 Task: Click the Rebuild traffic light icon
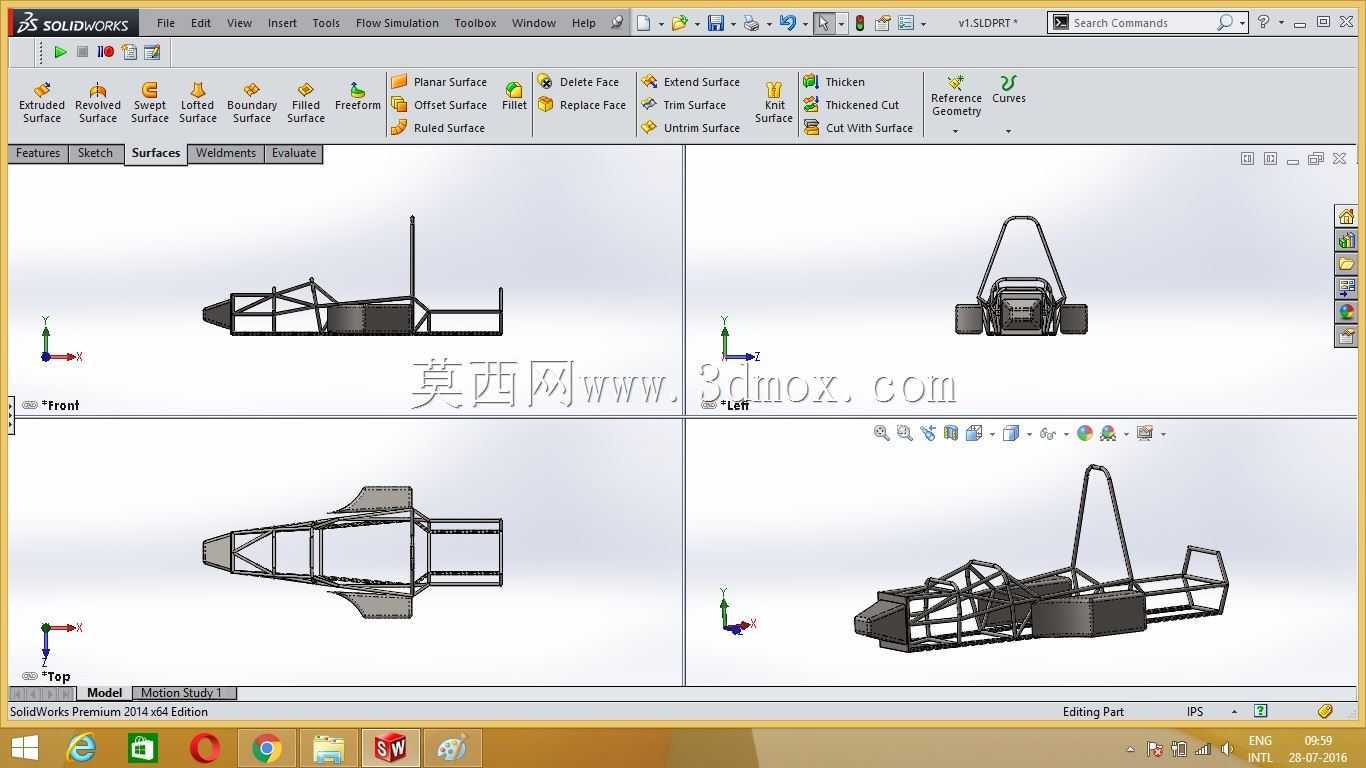click(x=859, y=22)
